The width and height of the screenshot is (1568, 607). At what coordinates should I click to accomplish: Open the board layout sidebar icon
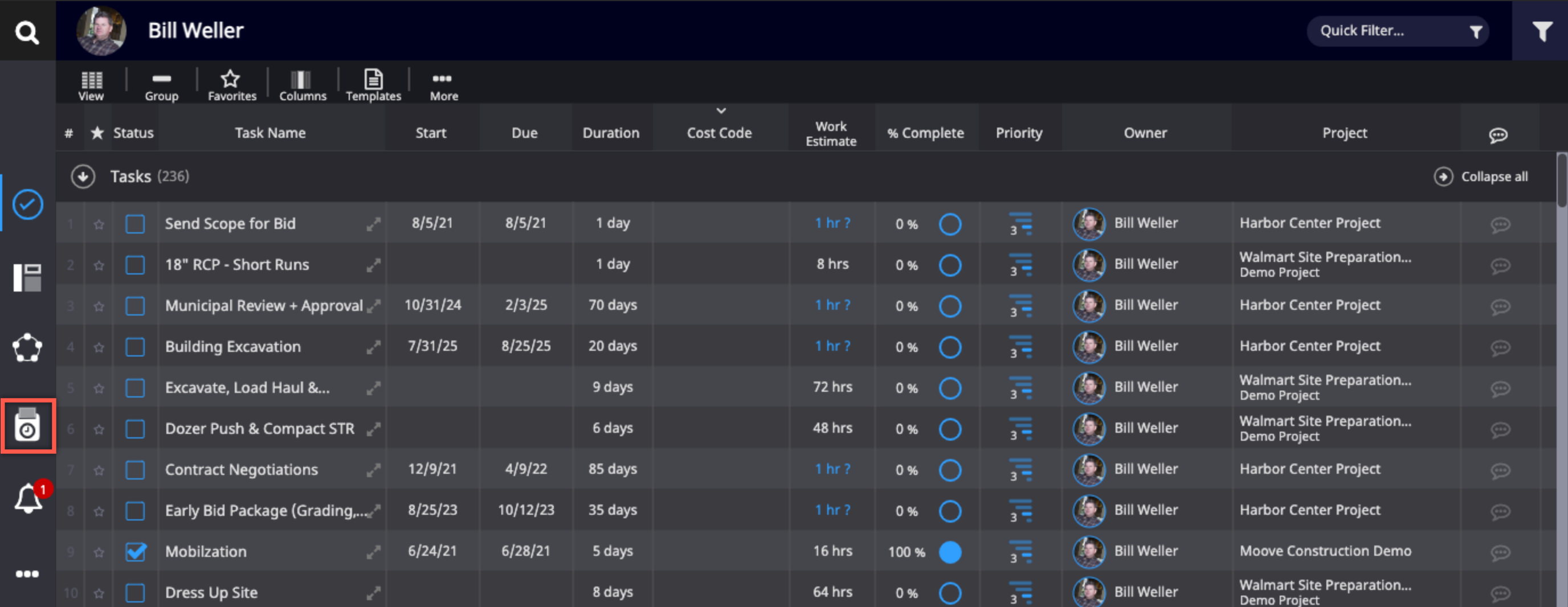tap(27, 277)
